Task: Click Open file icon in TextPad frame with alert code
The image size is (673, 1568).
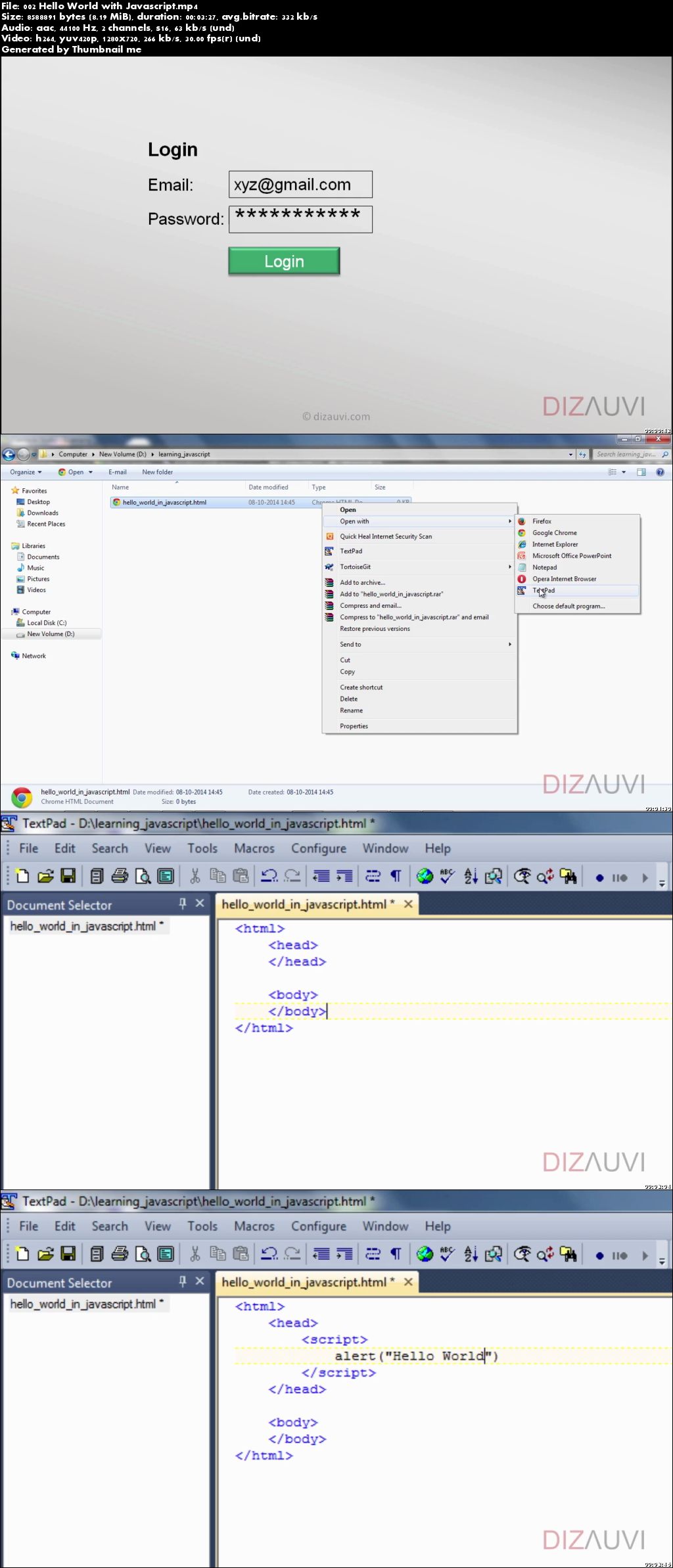Action: click(45, 1254)
